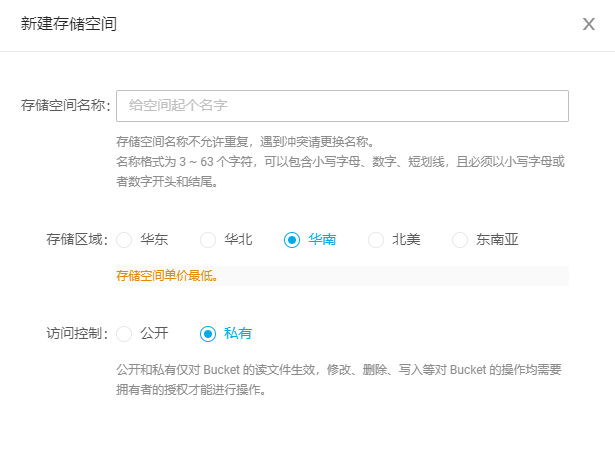
Task: Click the 新建存储空间 dialog title
Action: pos(69,24)
